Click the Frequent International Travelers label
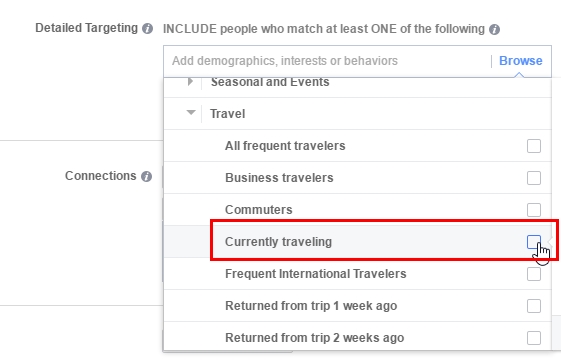The image size is (561, 361). pyautogui.click(x=316, y=274)
